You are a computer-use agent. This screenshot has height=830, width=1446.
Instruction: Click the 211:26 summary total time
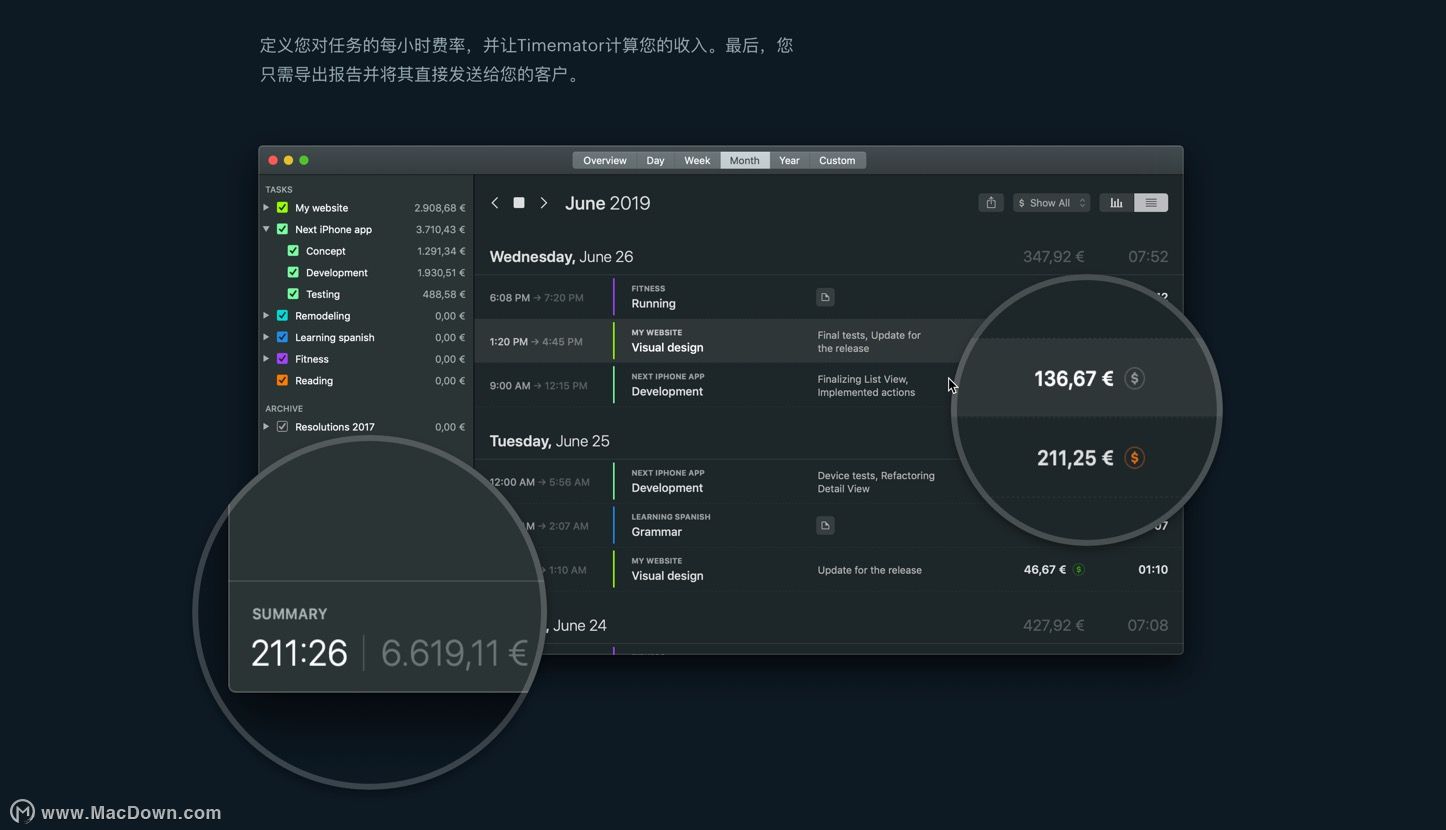click(299, 653)
